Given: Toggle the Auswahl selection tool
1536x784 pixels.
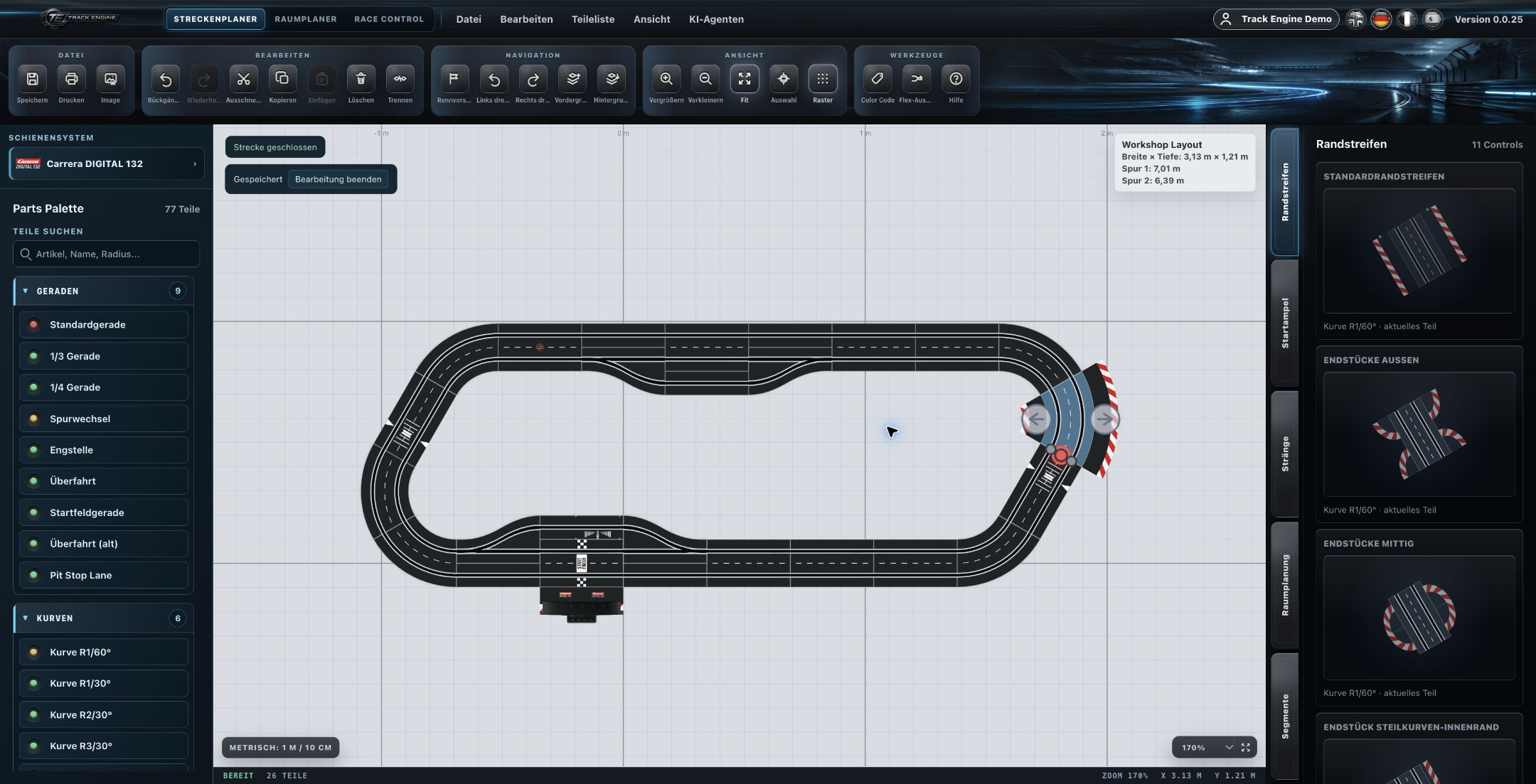Looking at the screenshot, I should point(784,79).
